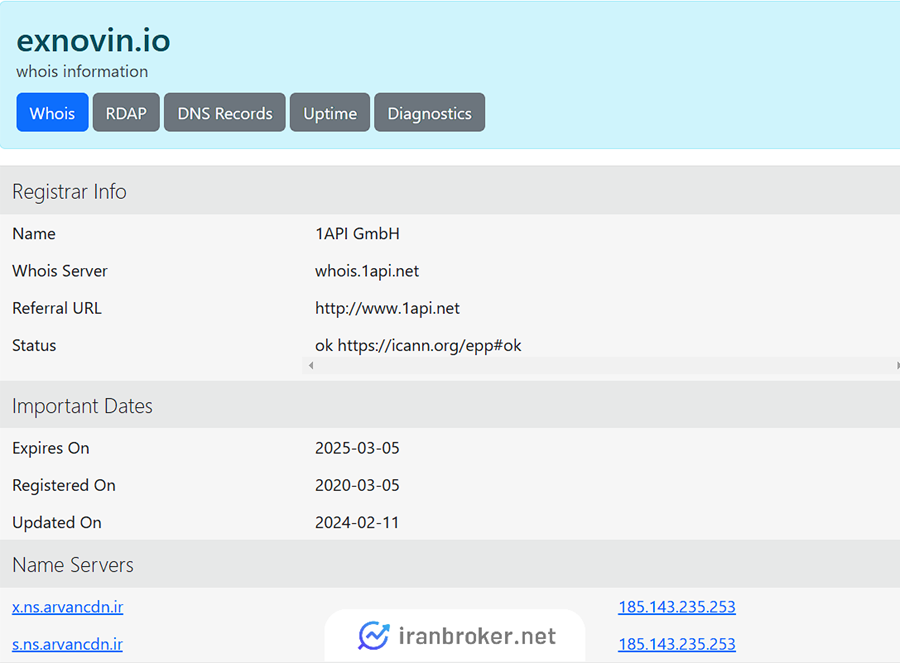Image resolution: width=900 pixels, height=663 pixels.
Task: Switch to the Diagnostics tab
Action: pos(429,113)
